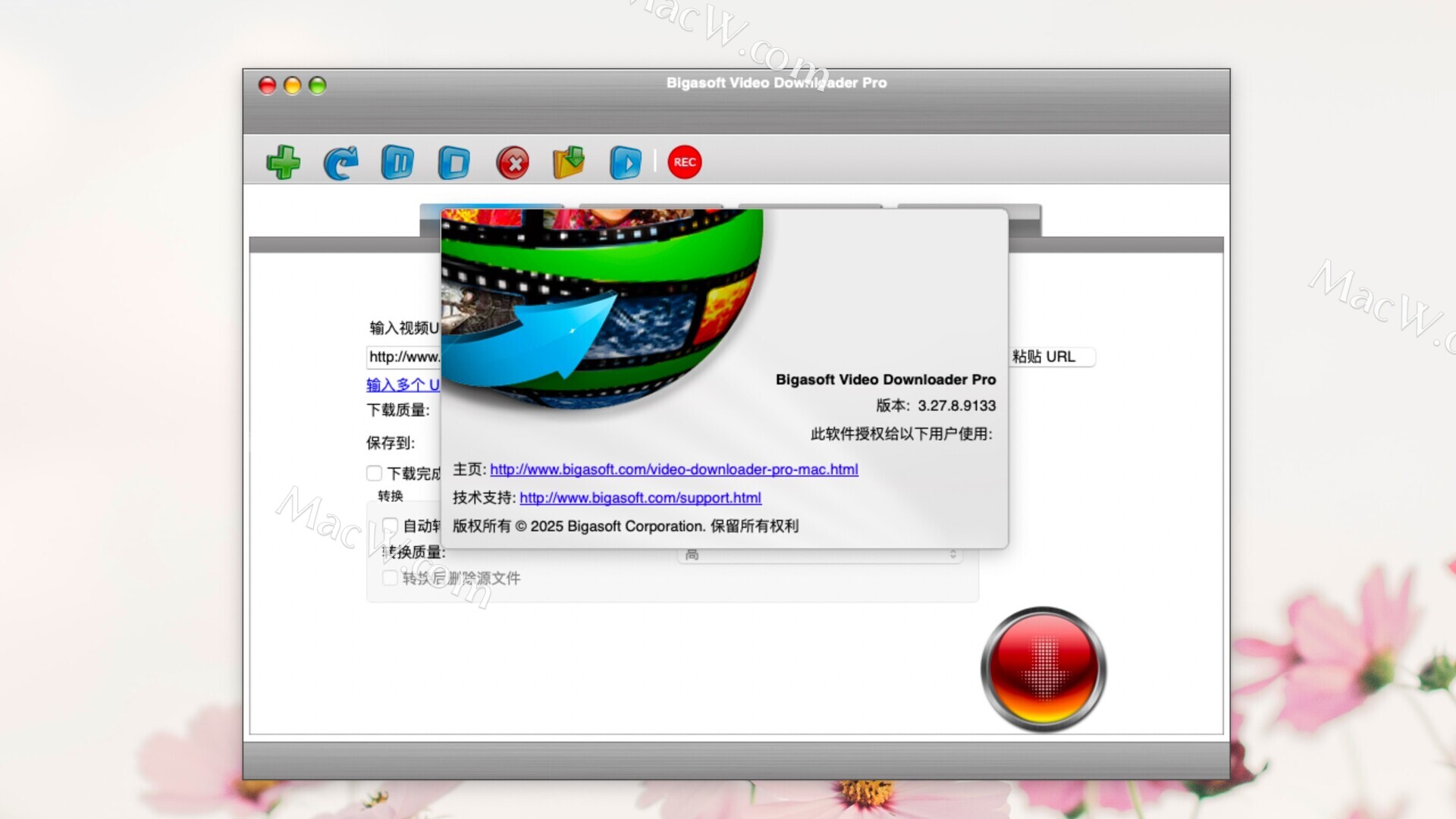Click the yellow minimize window button
The width and height of the screenshot is (1456, 819).
click(292, 85)
